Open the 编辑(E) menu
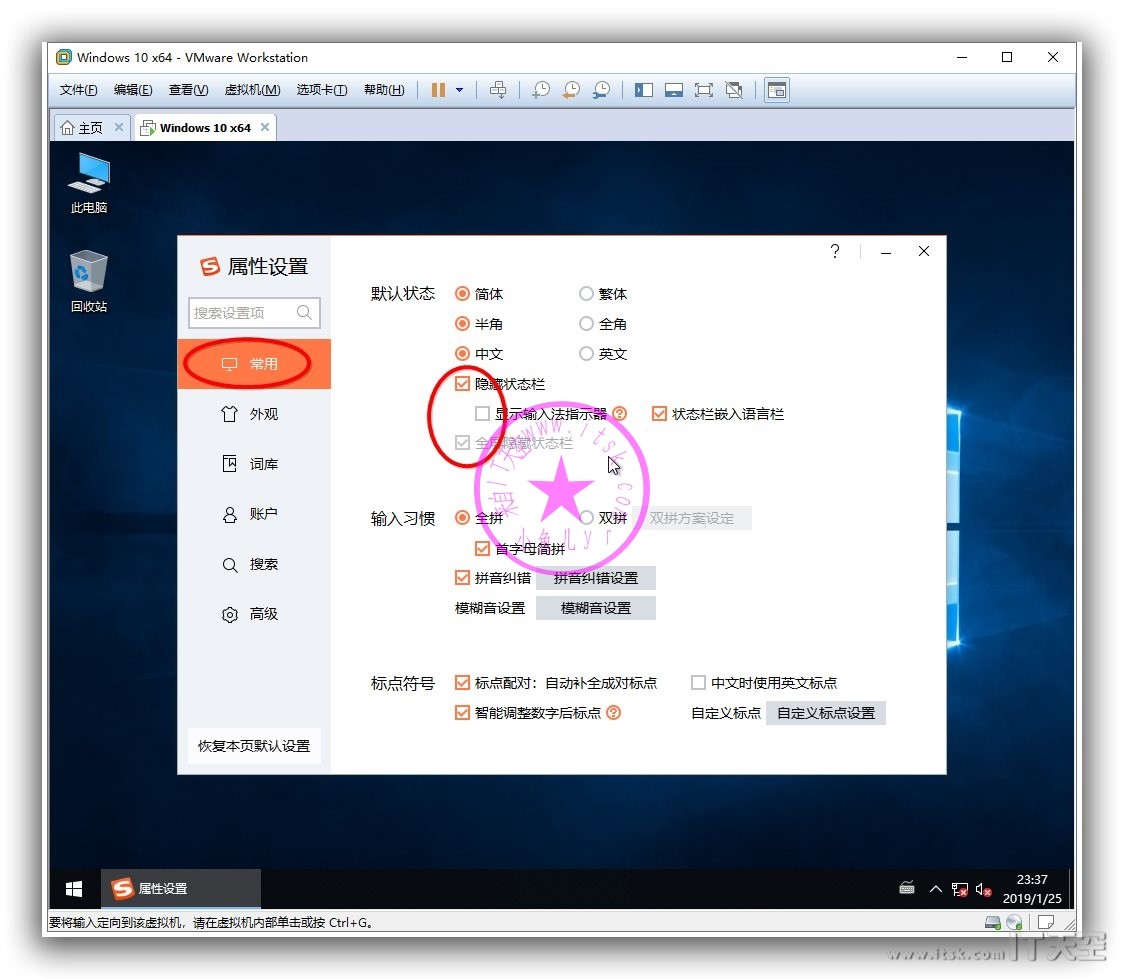This screenshot has width=1124, height=979. 133,90
